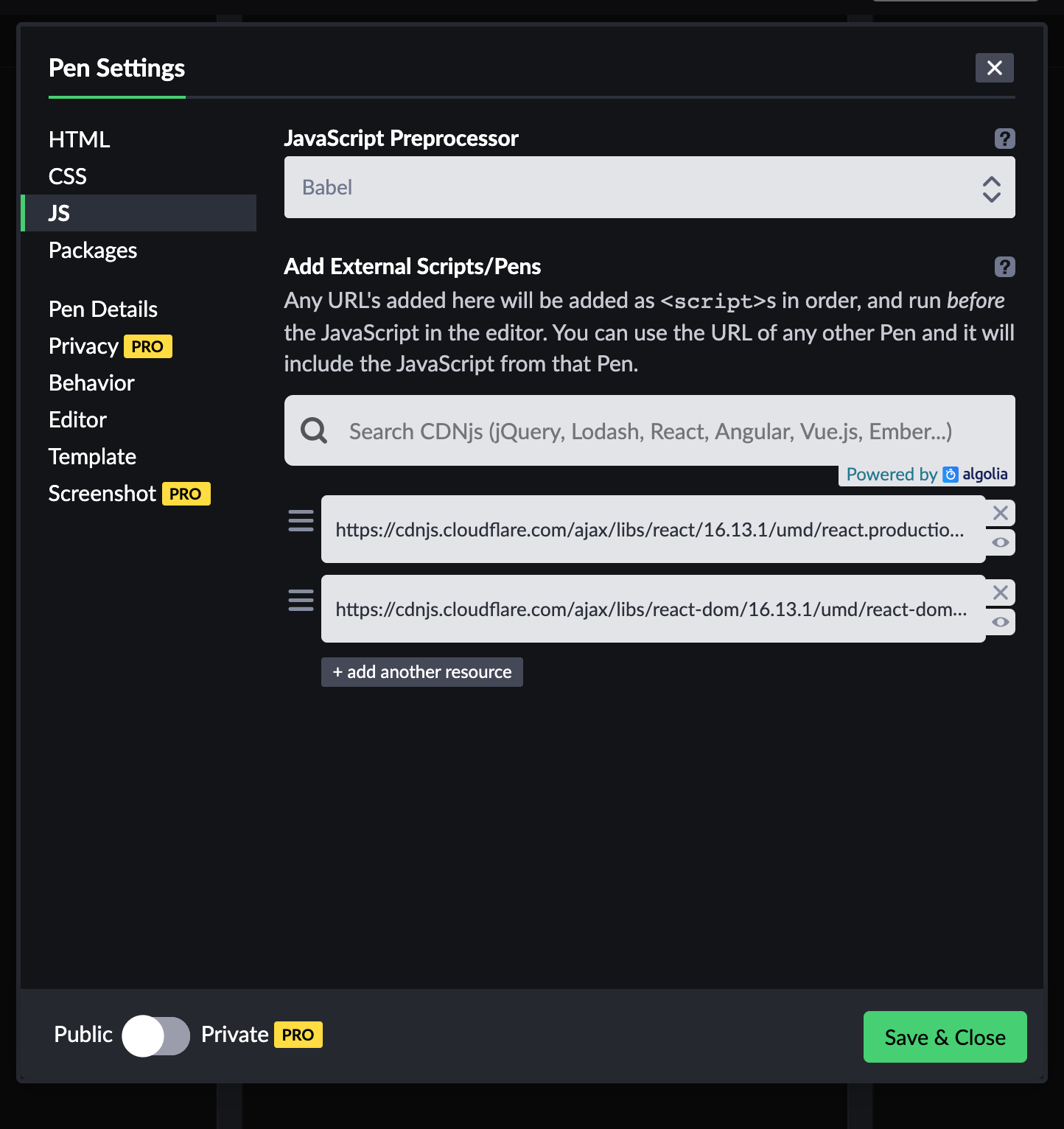The width and height of the screenshot is (1064, 1129).
Task: Click the help icon beside JavaScript Preprocessor
Action: click(1004, 139)
